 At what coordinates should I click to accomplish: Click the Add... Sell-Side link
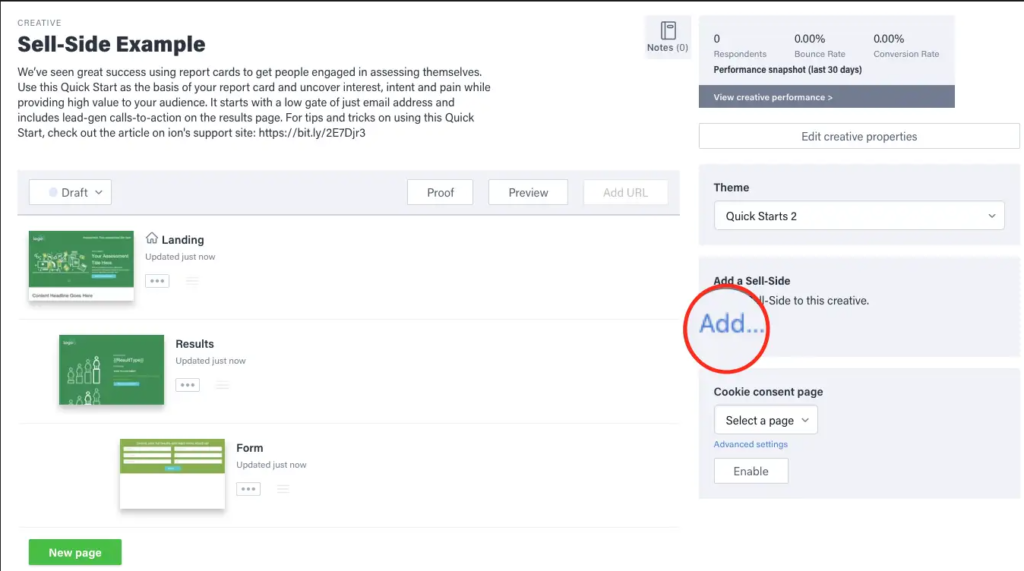(x=731, y=324)
